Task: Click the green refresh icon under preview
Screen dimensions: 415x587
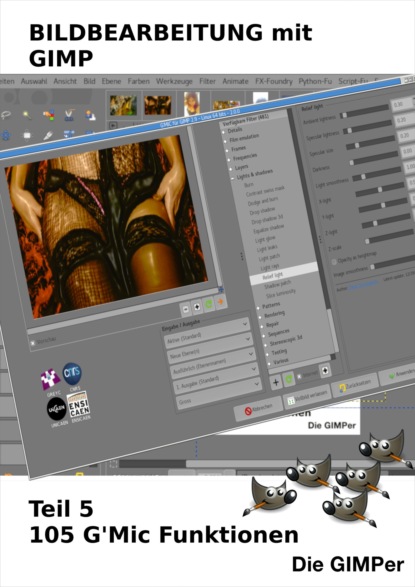Action: (x=209, y=304)
